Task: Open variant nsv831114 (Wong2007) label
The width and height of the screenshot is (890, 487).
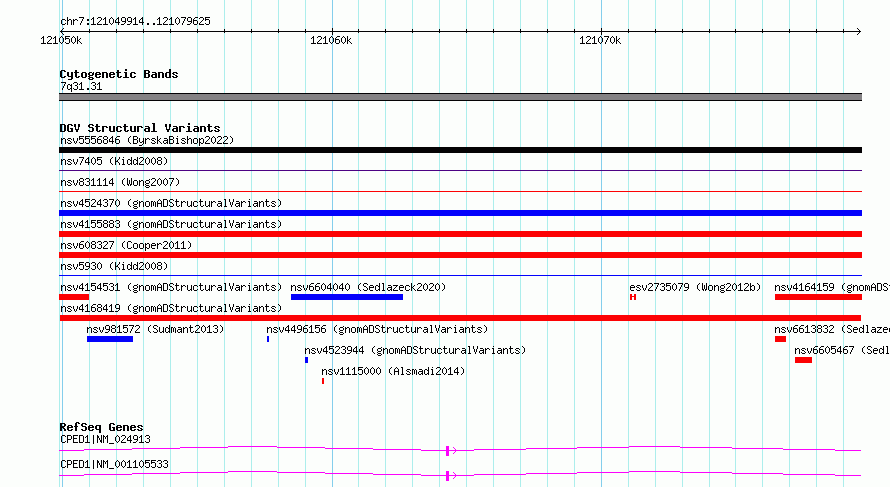Action: [x=120, y=182]
